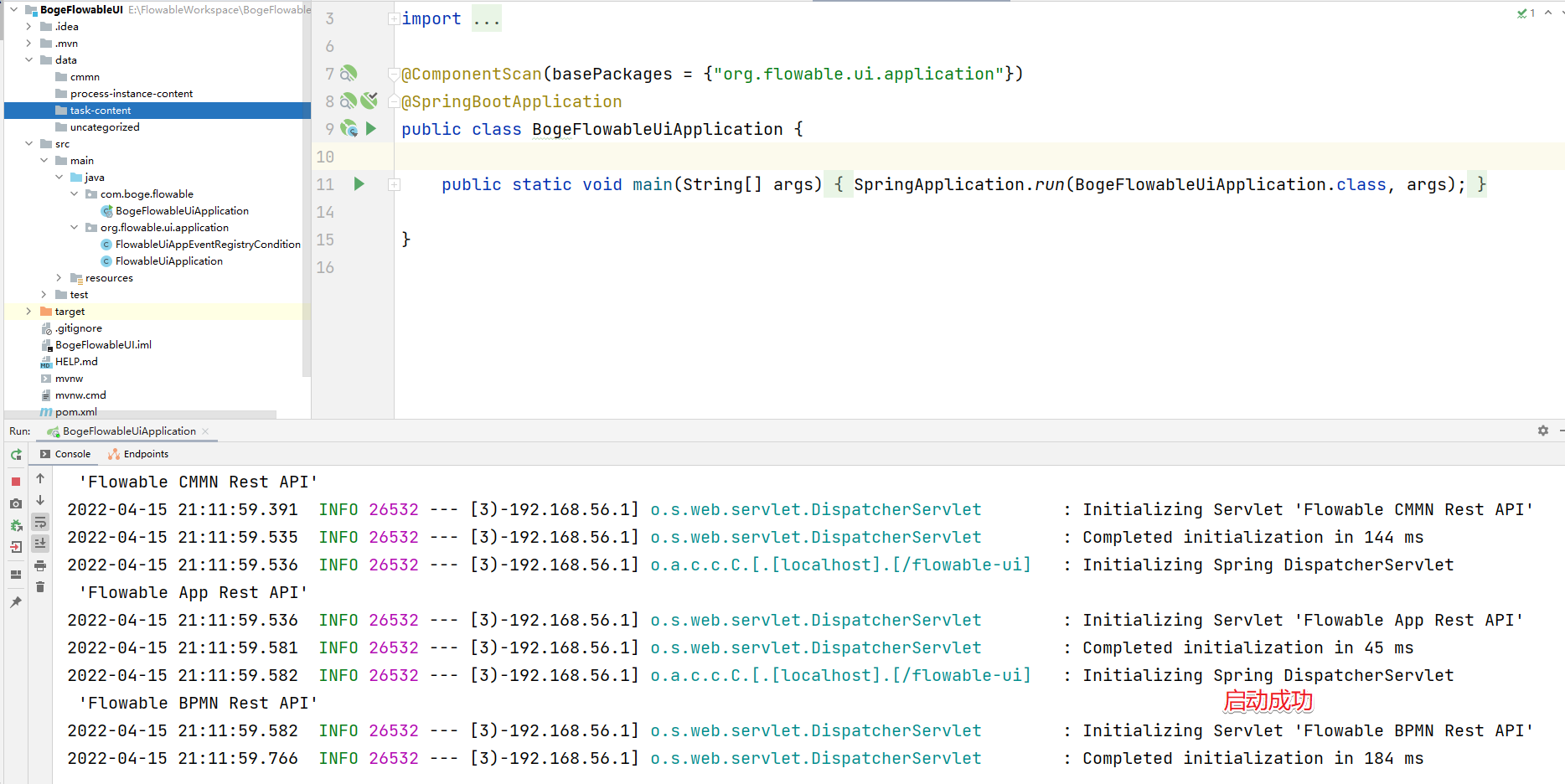Clear the console with the trash icon
This screenshot has width=1565, height=784.
[x=40, y=587]
